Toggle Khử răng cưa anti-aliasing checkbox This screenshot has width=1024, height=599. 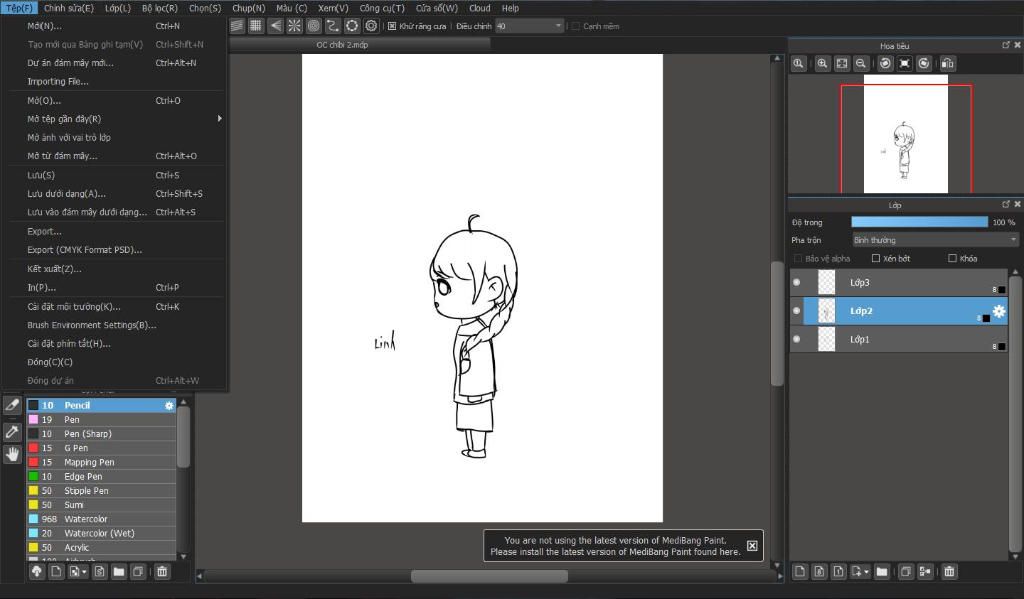[392, 26]
